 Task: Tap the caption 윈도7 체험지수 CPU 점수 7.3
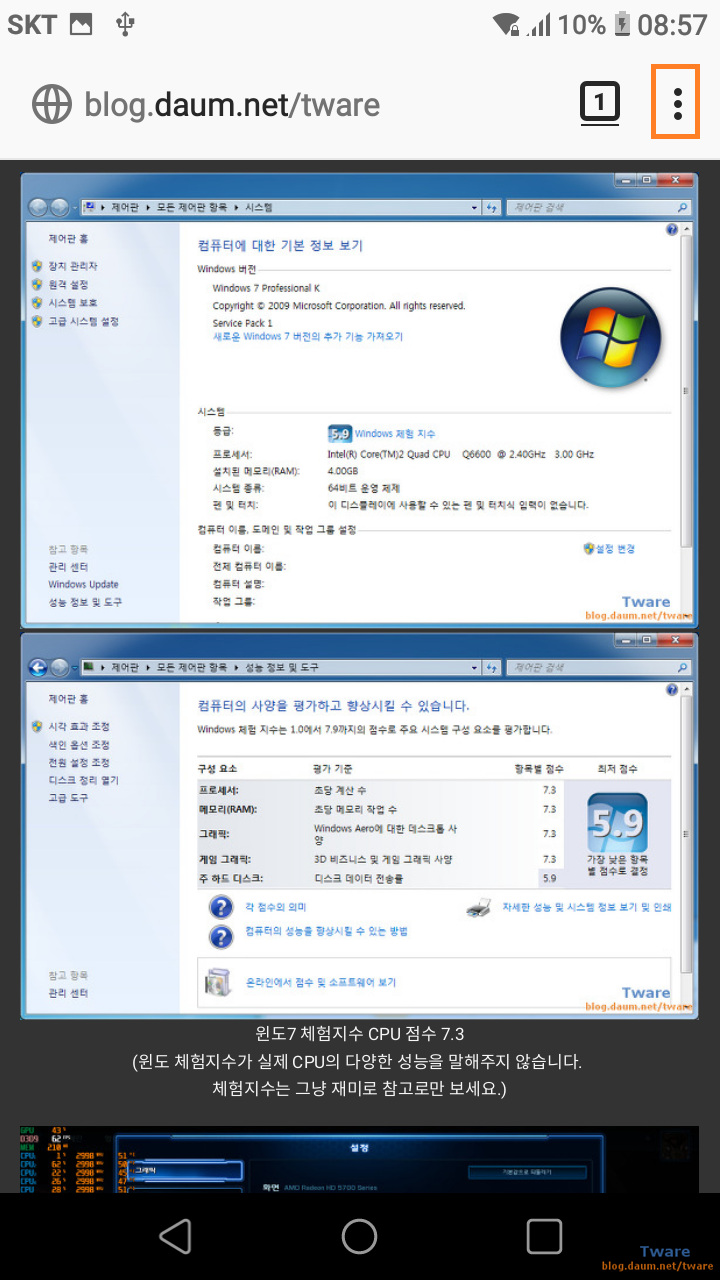click(x=360, y=1034)
